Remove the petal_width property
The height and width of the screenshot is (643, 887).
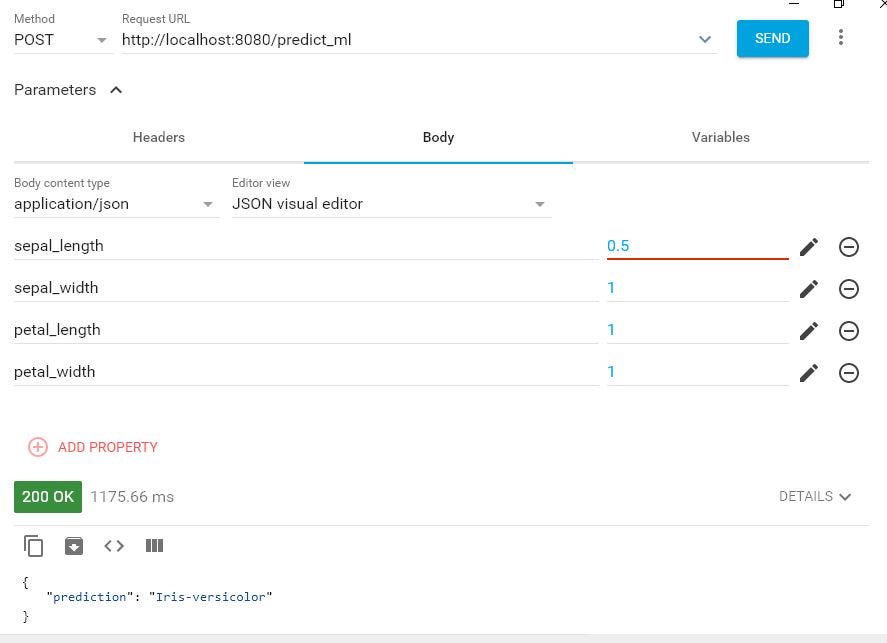849,373
